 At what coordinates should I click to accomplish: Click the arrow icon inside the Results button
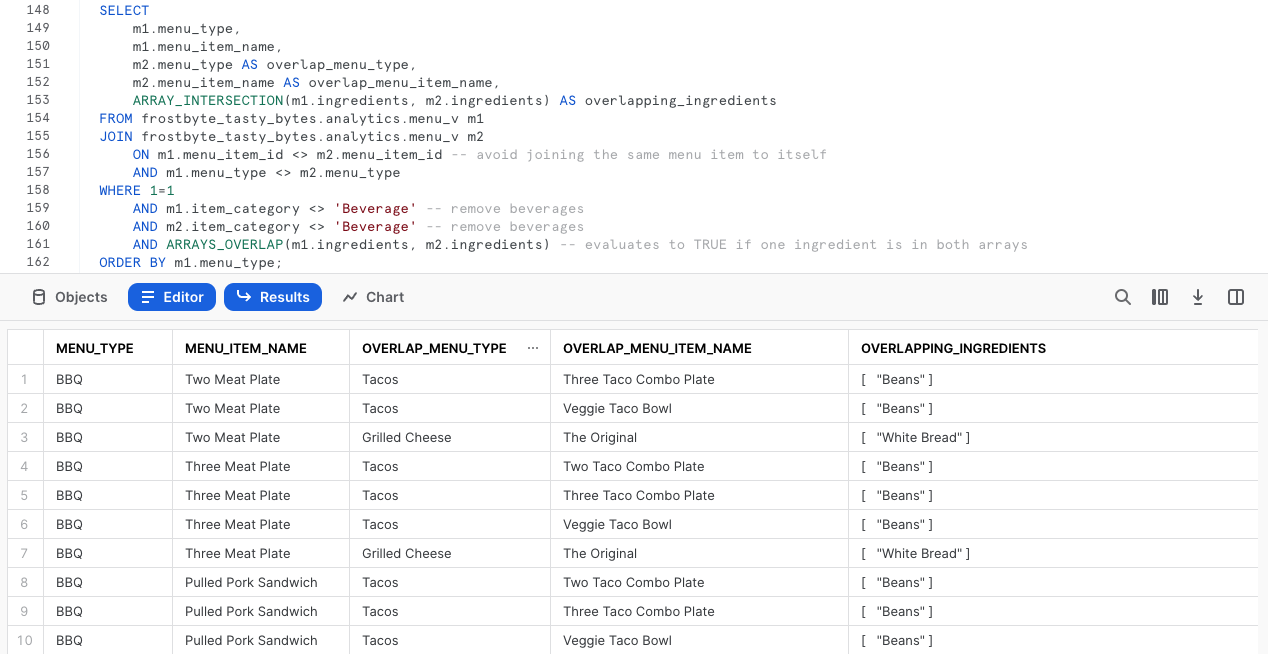click(x=244, y=296)
